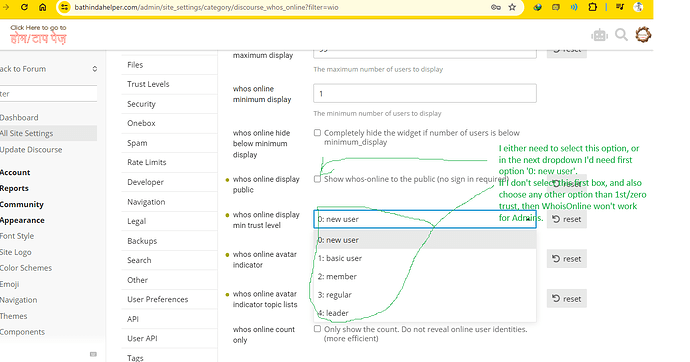Enable Only show the count checkbox
The image size is (690, 362).
pyautogui.click(x=317, y=329)
